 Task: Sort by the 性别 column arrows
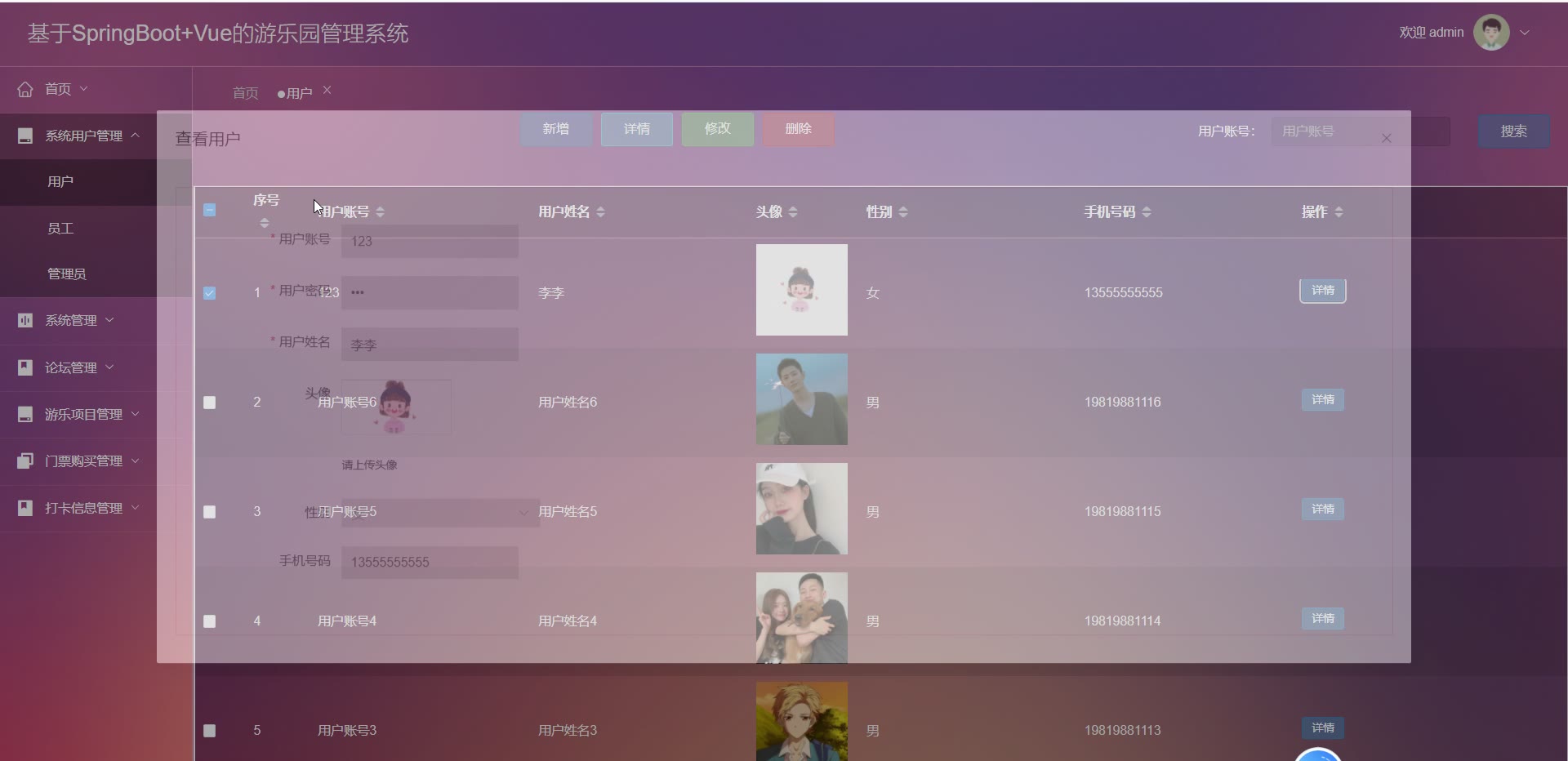pos(902,212)
